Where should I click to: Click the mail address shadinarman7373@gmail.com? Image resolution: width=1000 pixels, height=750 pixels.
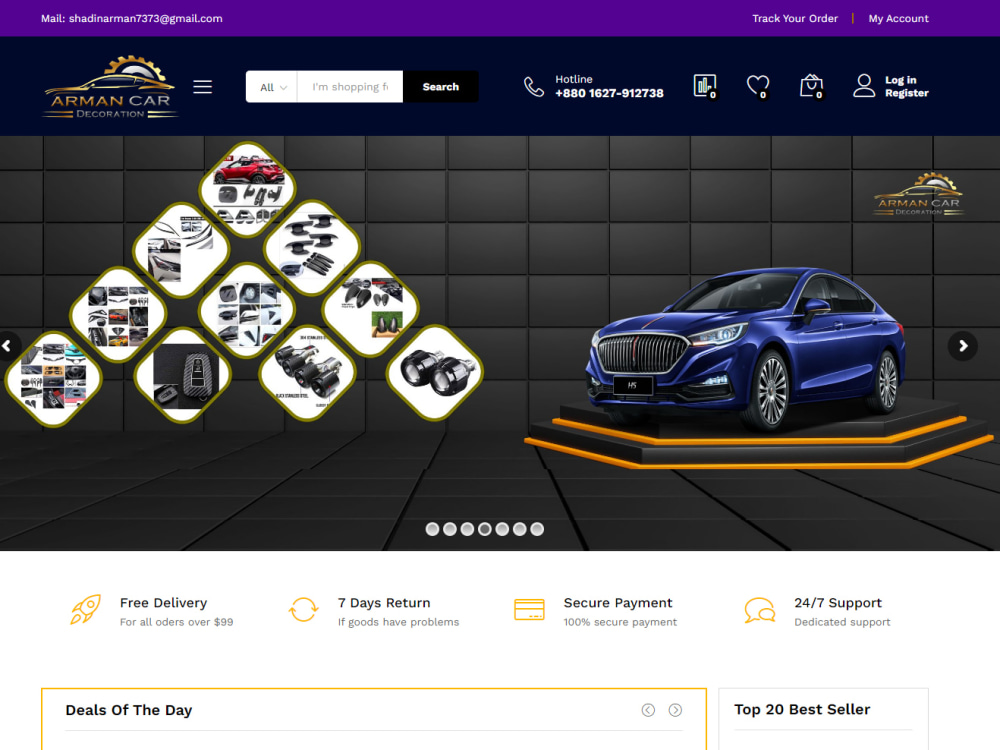coord(145,18)
